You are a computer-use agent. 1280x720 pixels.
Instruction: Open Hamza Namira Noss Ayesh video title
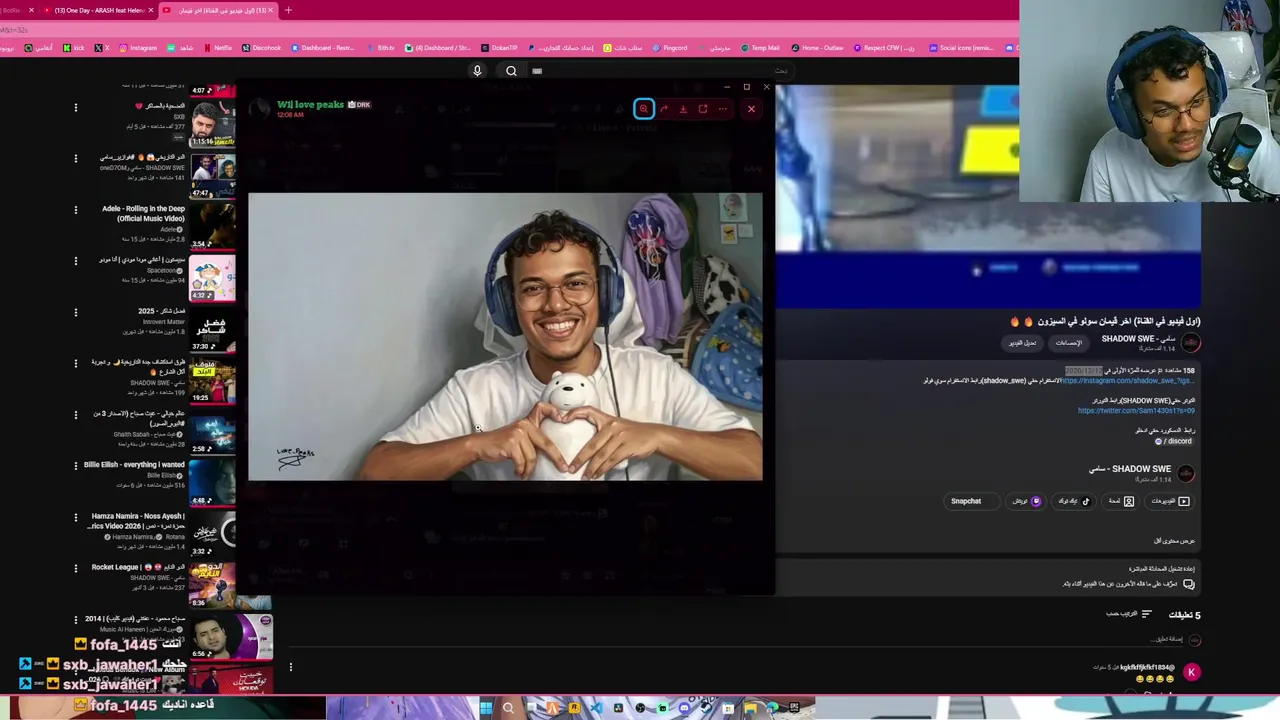click(x=138, y=521)
